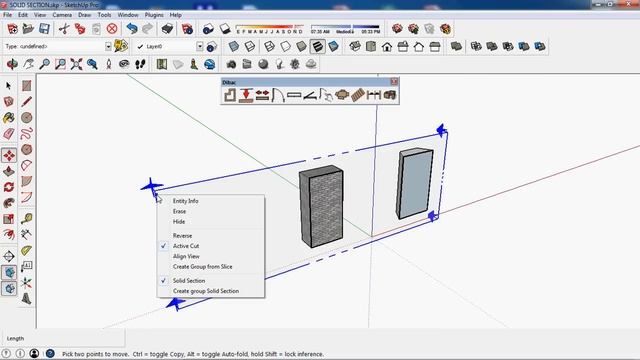This screenshot has height=360, width=640.
Task: Switch to Front house view
Action: [x=387, y=47]
